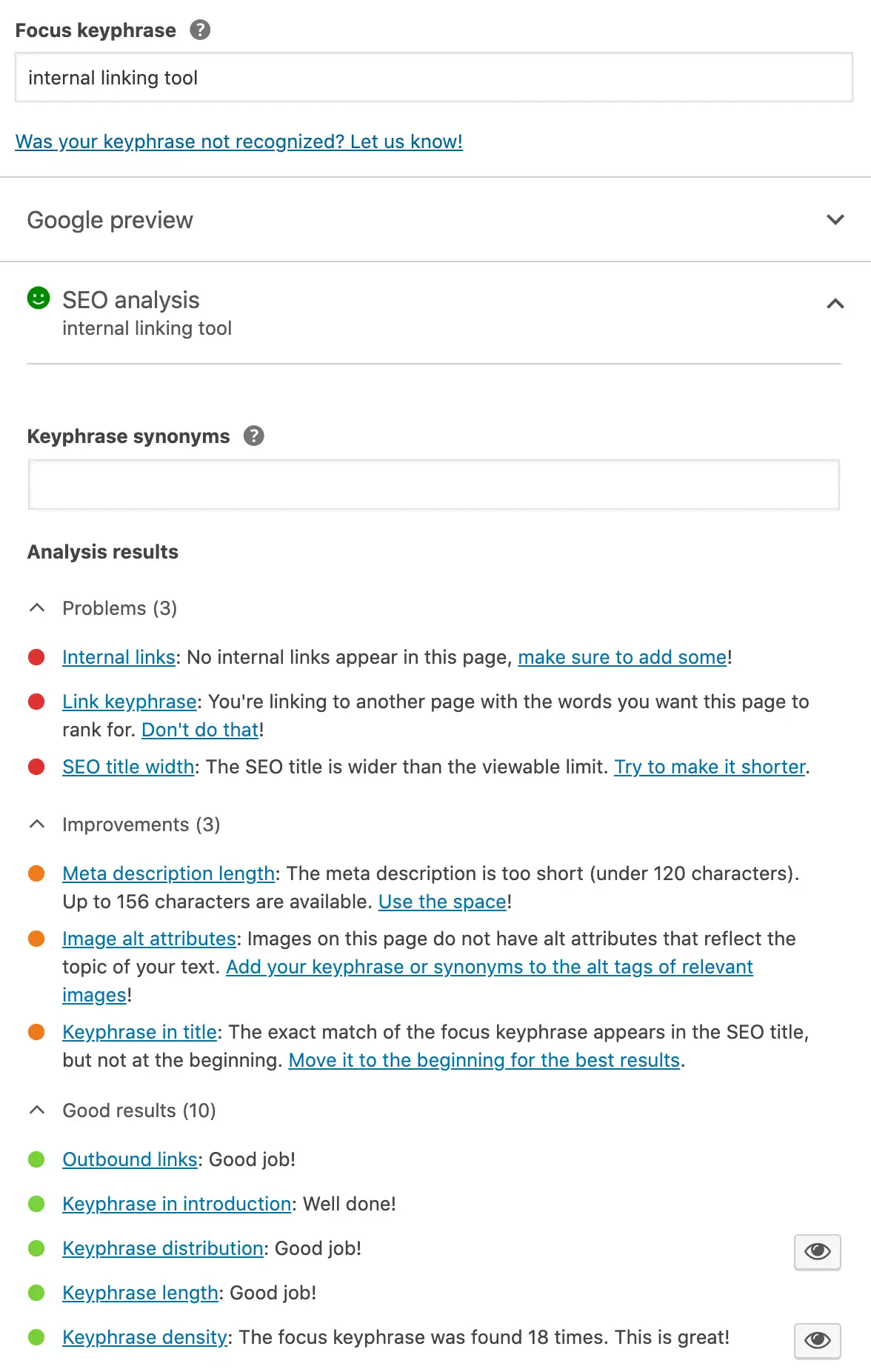Screen dimensions: 871x1372
Task: Click the green SEO analysis smiley icon
Action: tap(39, 298)
